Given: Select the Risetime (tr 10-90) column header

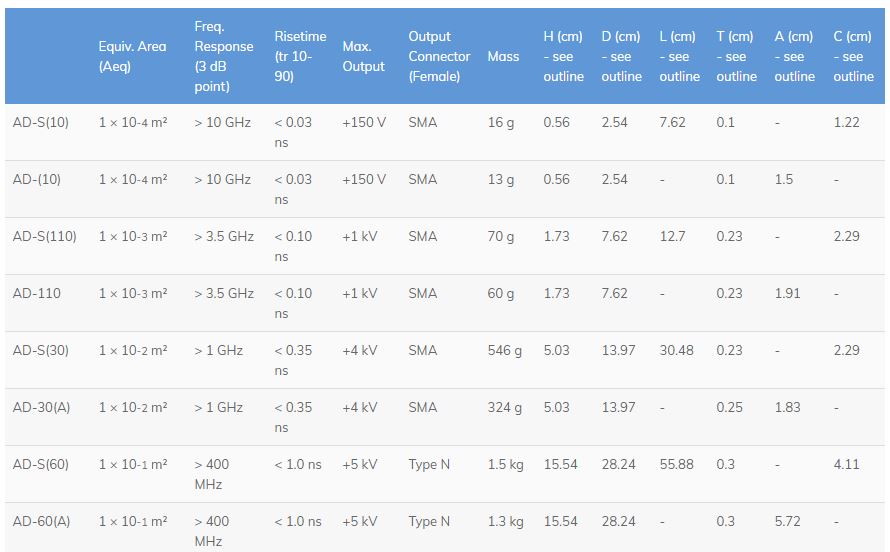Looking at the screenshot, I should (x=300, y=56).
